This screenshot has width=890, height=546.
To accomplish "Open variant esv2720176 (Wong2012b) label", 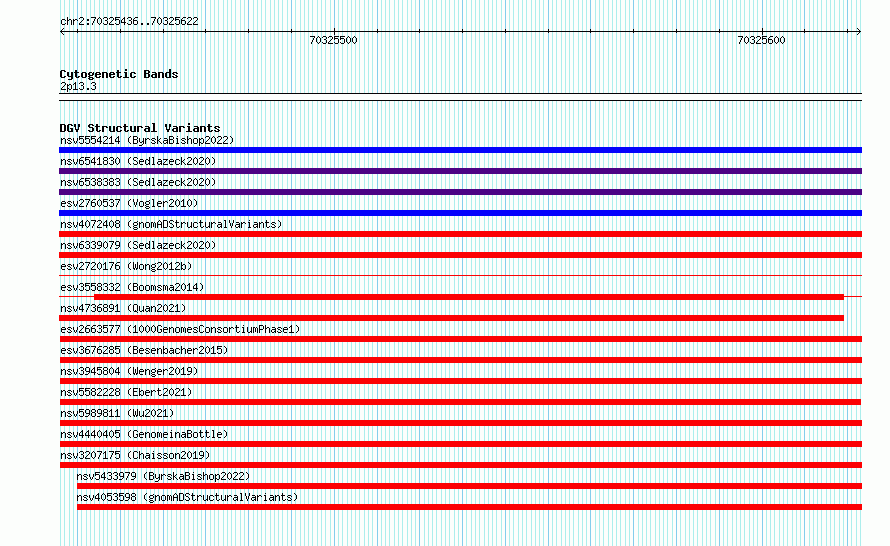I will (126, 266).
